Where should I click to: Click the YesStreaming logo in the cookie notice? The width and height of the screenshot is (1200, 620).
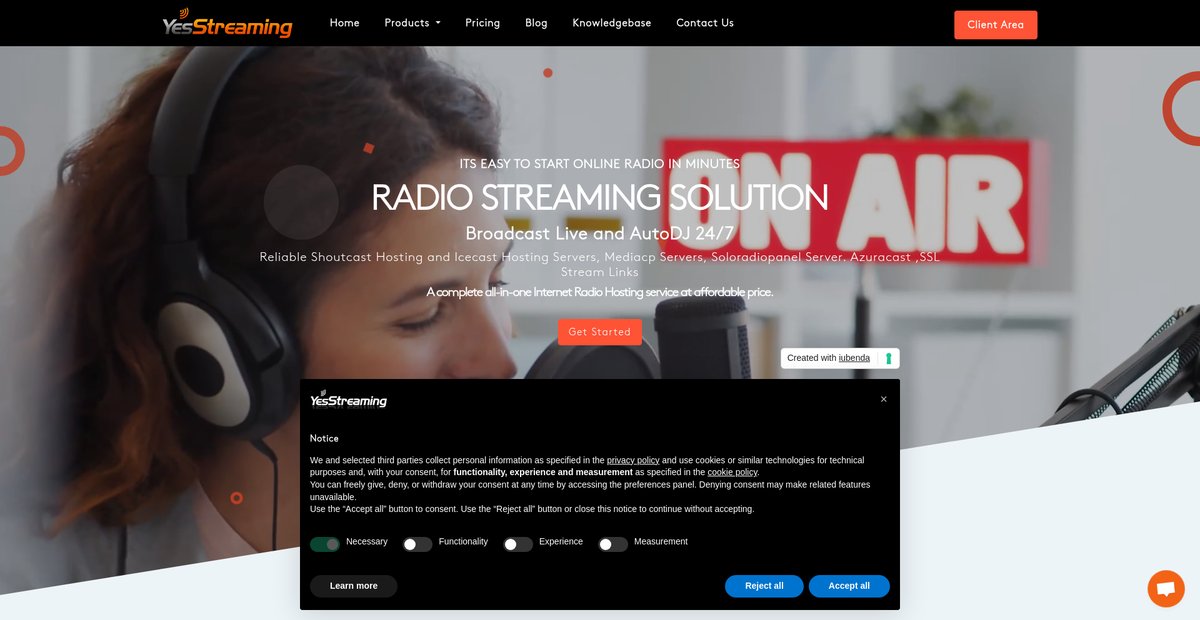point(348,399)
